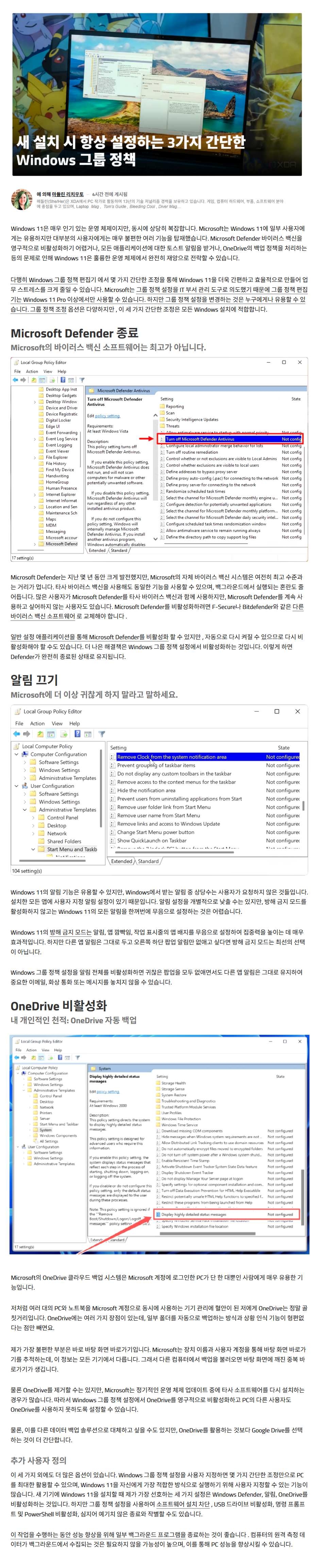The image size is (319, 1568).
Task: Collapse User Configuration in Start Menu screenshot tree
Action: 17,786
